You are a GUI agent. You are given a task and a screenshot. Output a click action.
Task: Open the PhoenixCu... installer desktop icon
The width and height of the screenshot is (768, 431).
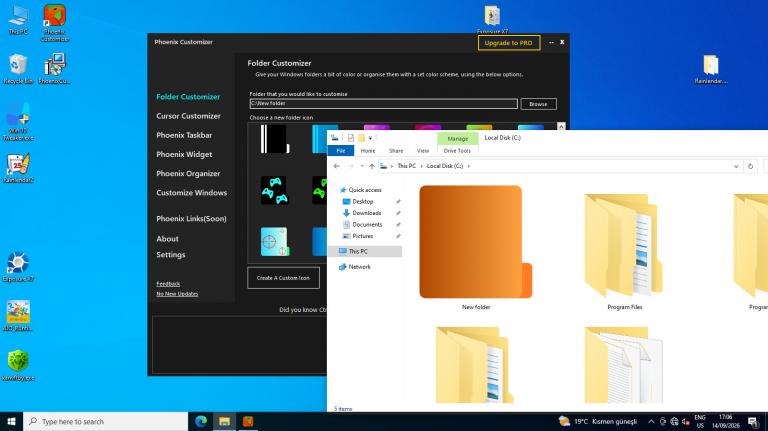(x=54, y=69)
